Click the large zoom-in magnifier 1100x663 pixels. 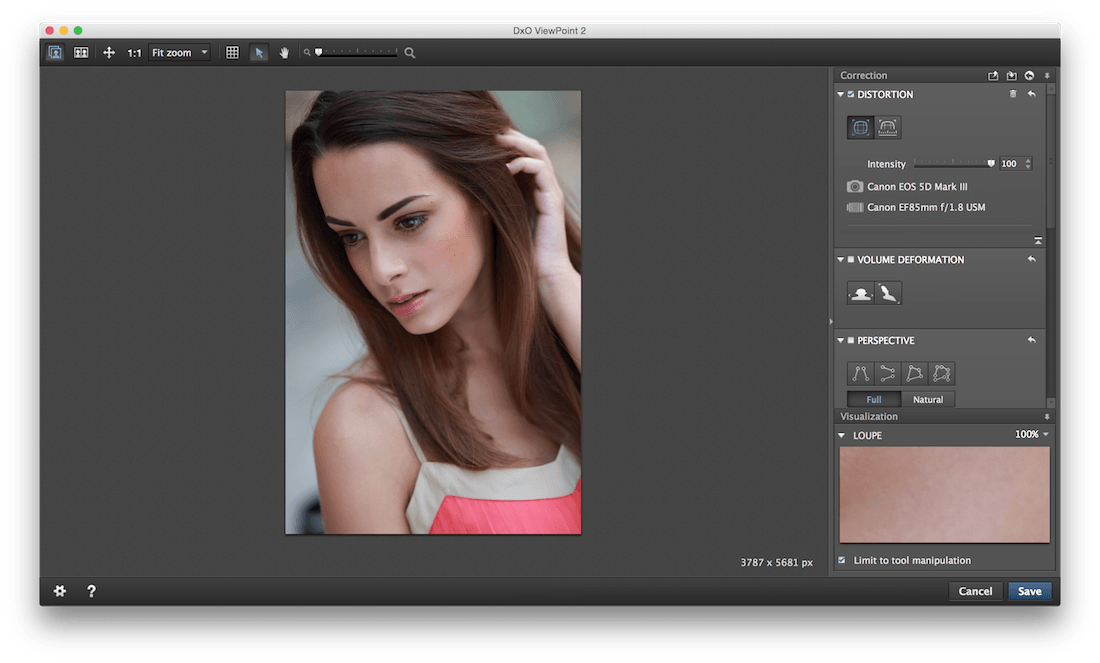pos(410,53)
